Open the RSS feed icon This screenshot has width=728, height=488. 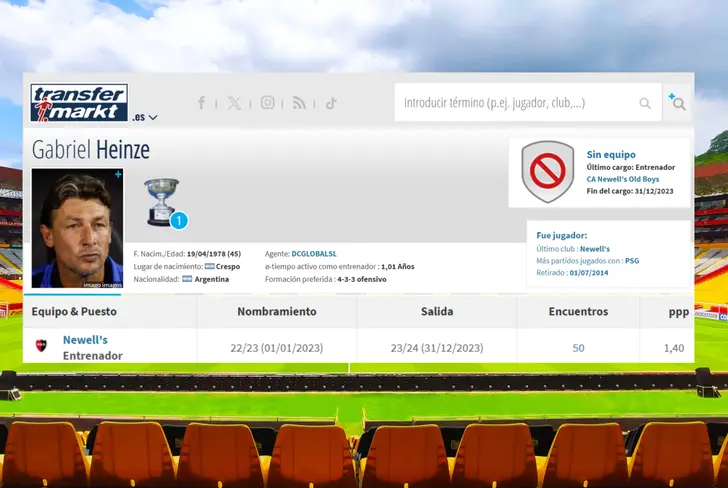click(299, 103)
